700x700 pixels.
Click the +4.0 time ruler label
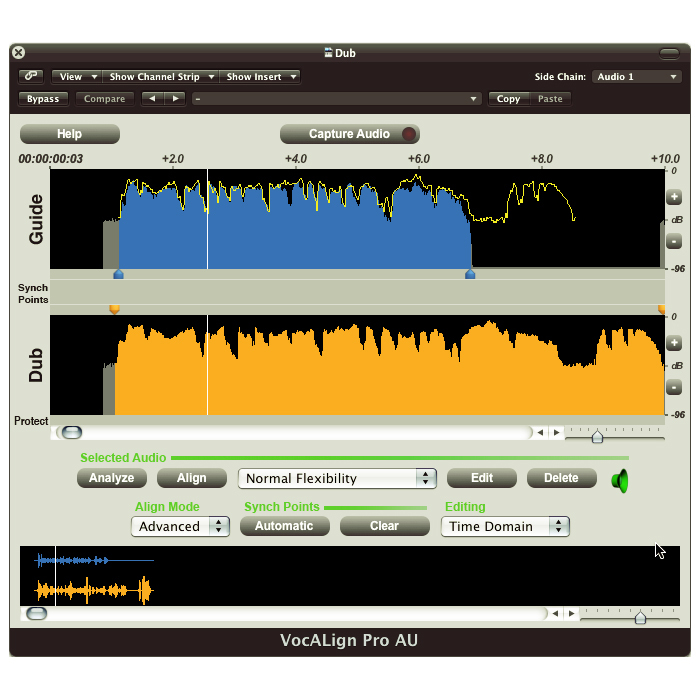296,159
